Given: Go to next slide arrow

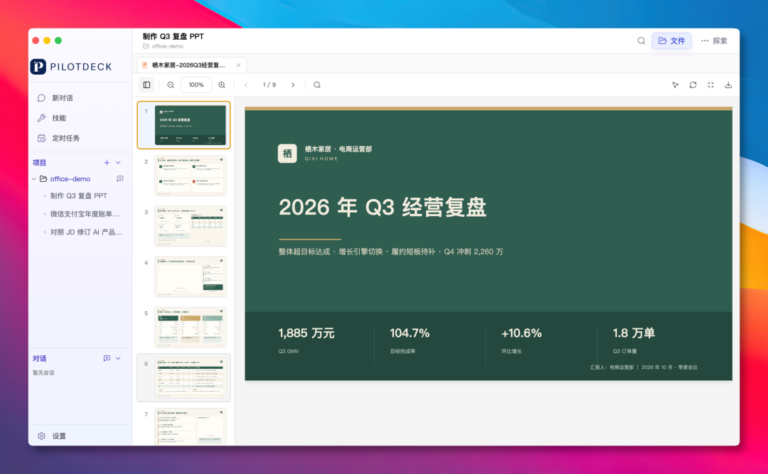Looking at the screenshot, I should click(293, 85).
